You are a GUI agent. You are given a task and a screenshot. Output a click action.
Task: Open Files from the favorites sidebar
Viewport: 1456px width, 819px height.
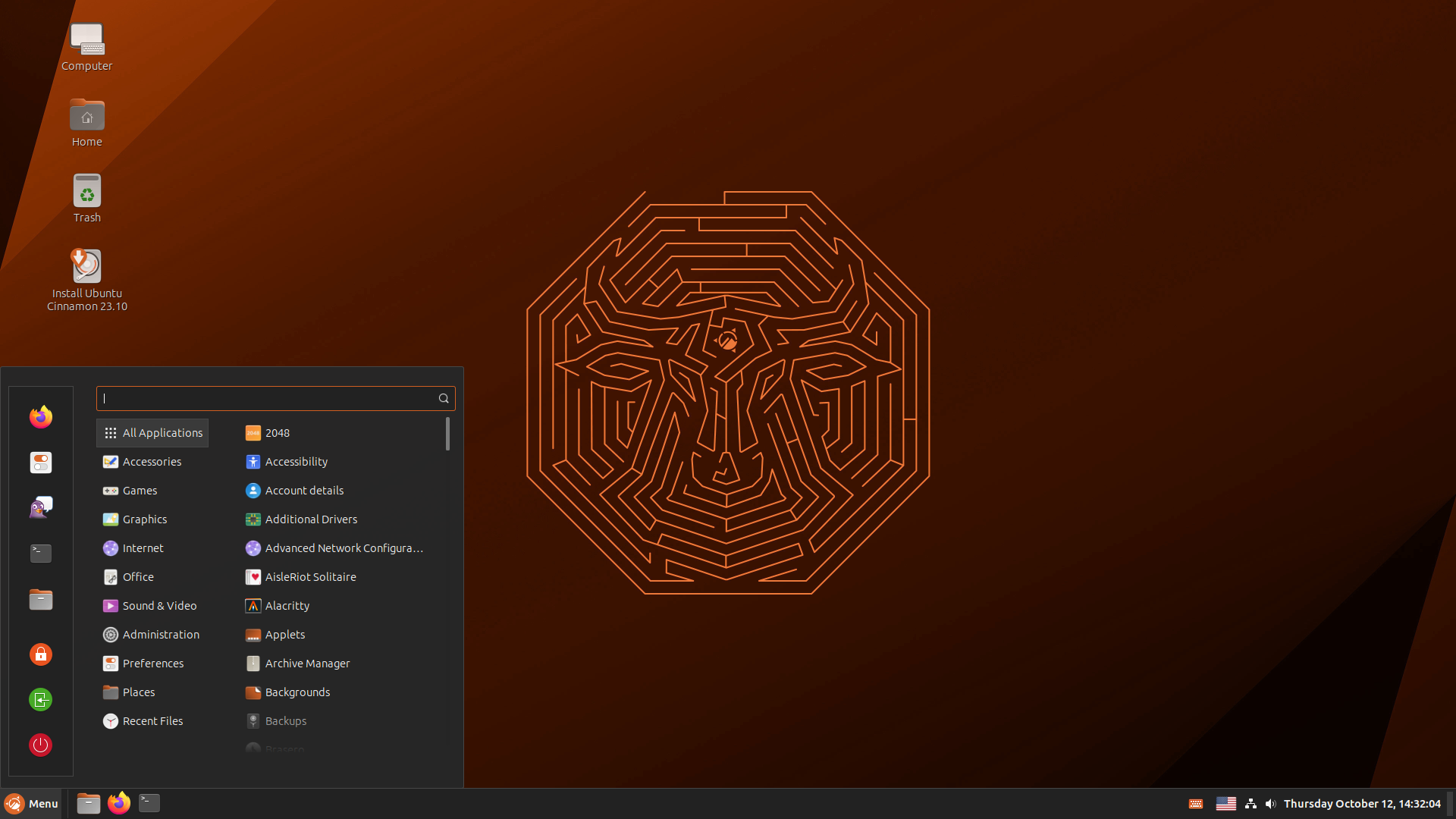tap(41, 600)
